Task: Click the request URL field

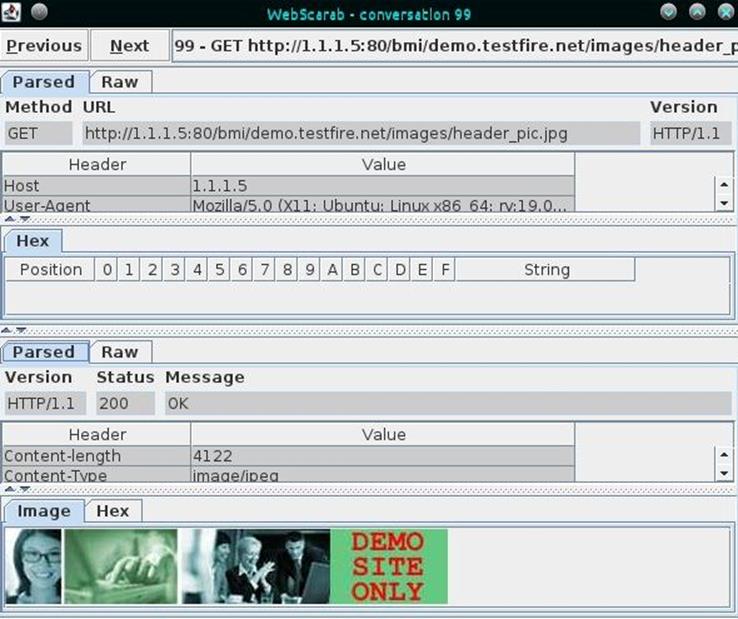Action: tap(360, 133)
